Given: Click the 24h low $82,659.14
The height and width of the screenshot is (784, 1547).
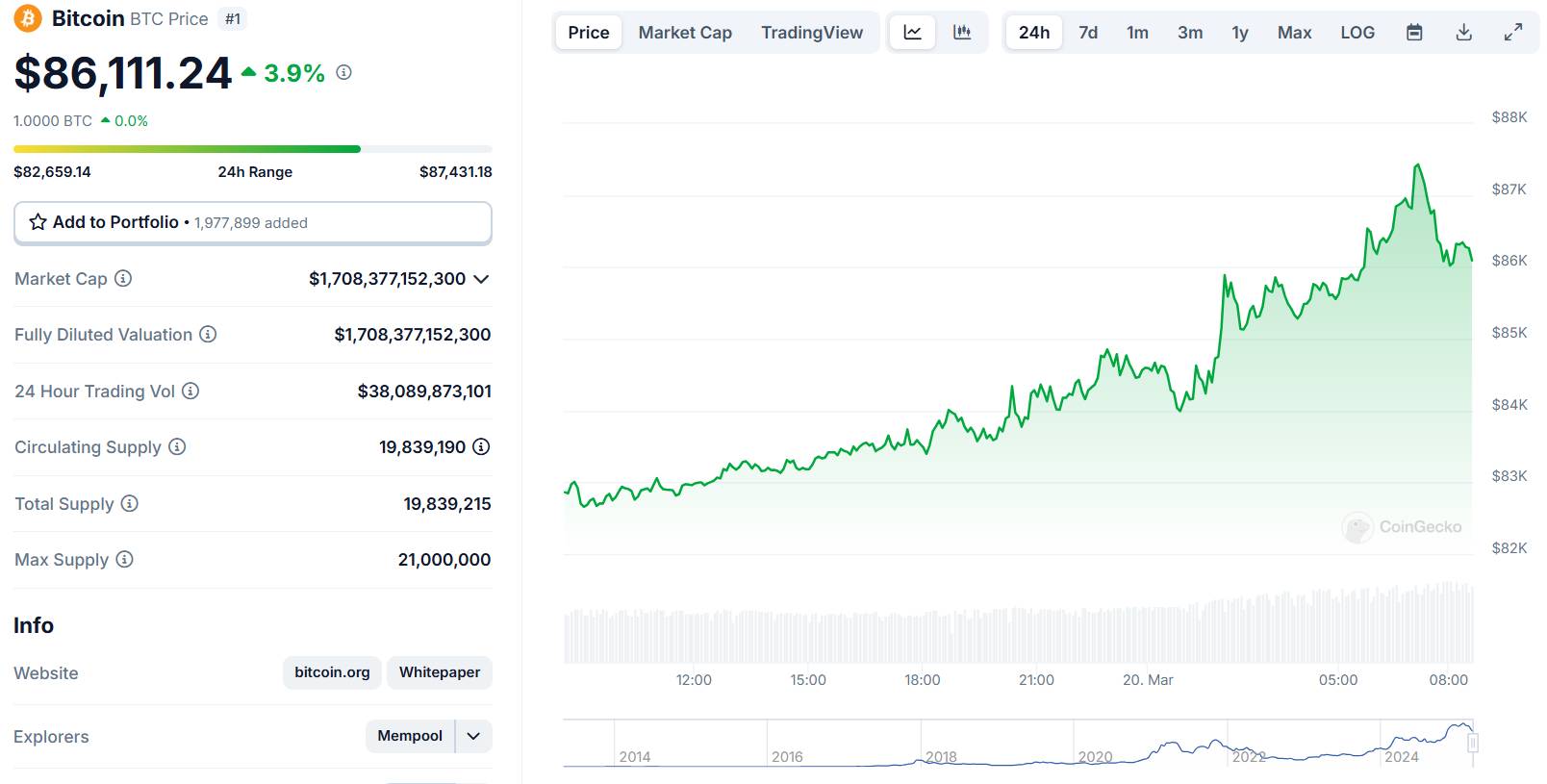Looking at the screenshot, I should pyautogui.click(x=52, y=172).
